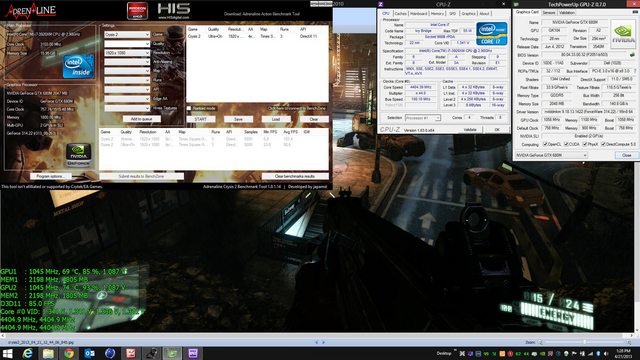Toggle the OpenCL checkbox in GPU-Z
This screenshot has width=640, height=360.
pyautogui.click(x=545, y=144)
